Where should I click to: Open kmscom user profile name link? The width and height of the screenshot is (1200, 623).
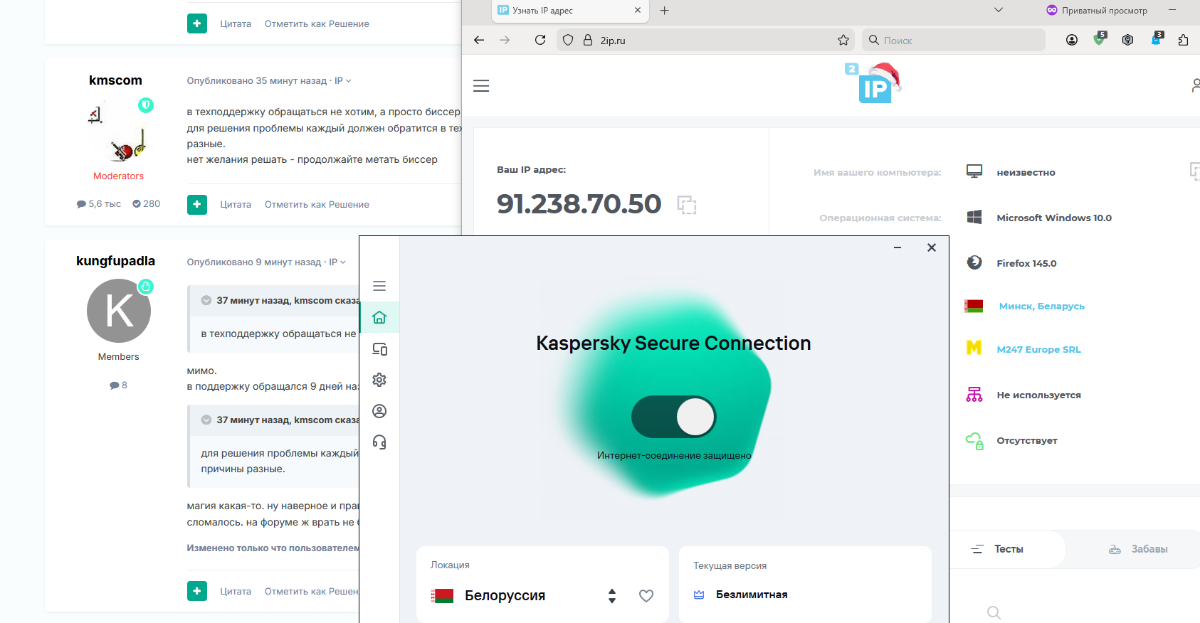(x=116, y=80)
